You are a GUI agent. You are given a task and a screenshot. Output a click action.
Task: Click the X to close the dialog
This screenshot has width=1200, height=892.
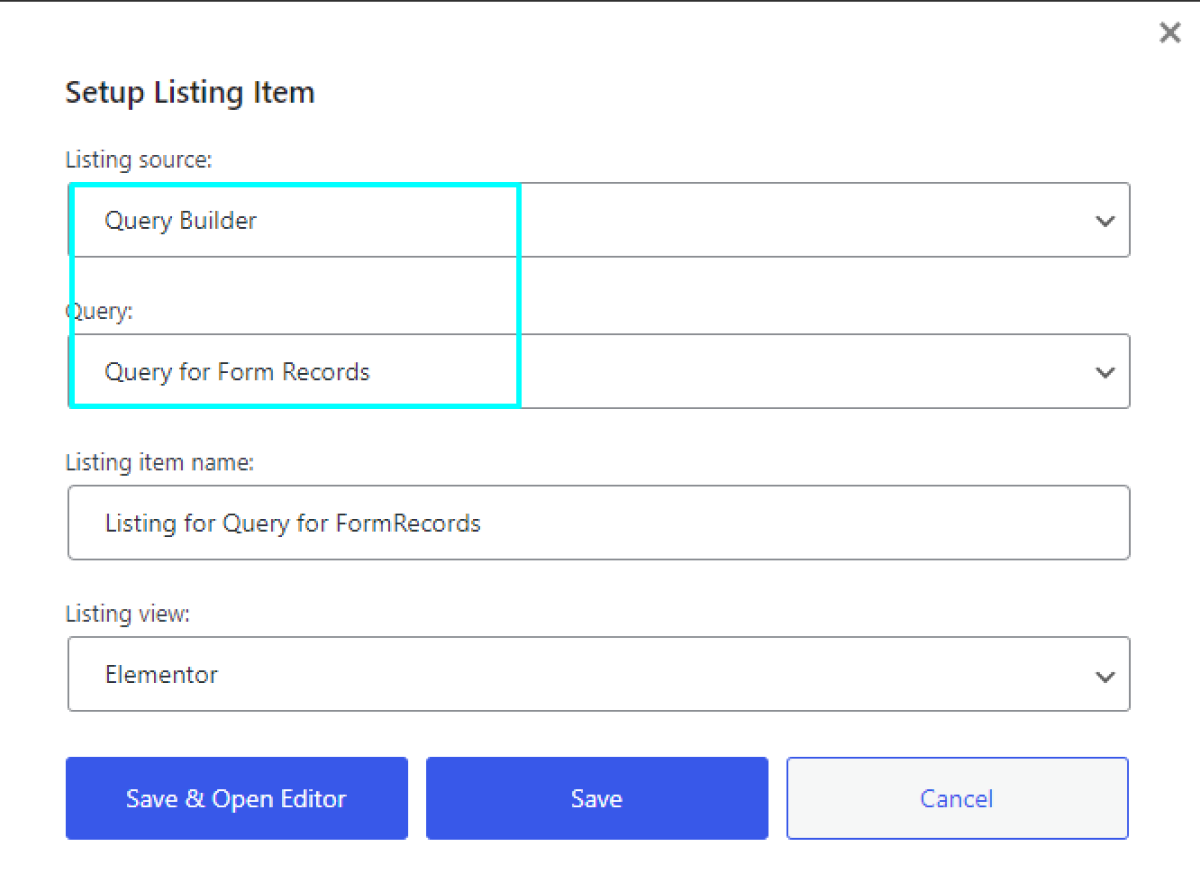tap(1169, 32)
